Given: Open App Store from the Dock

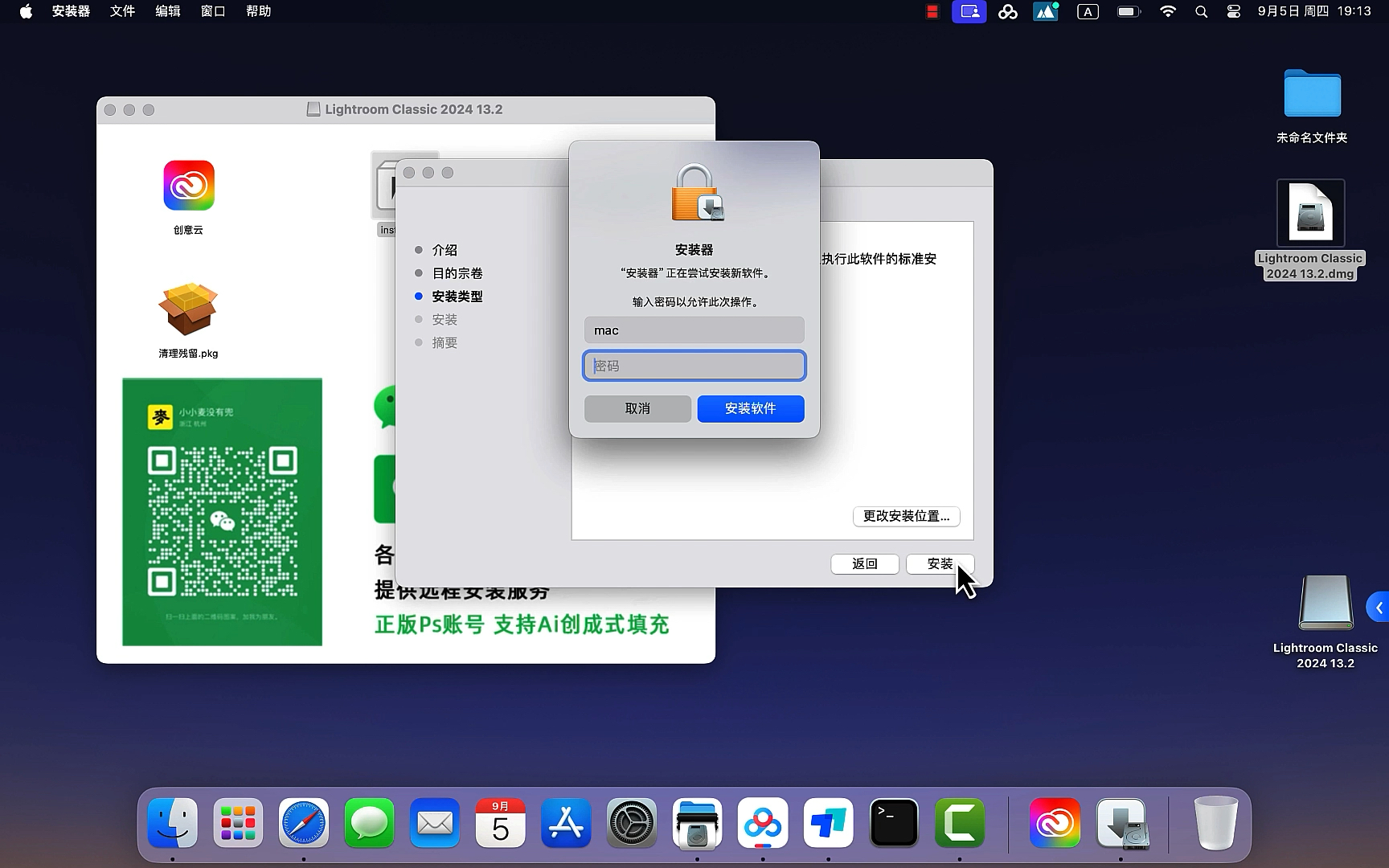Looking at the screenshot, I should (x=566, y=823).
